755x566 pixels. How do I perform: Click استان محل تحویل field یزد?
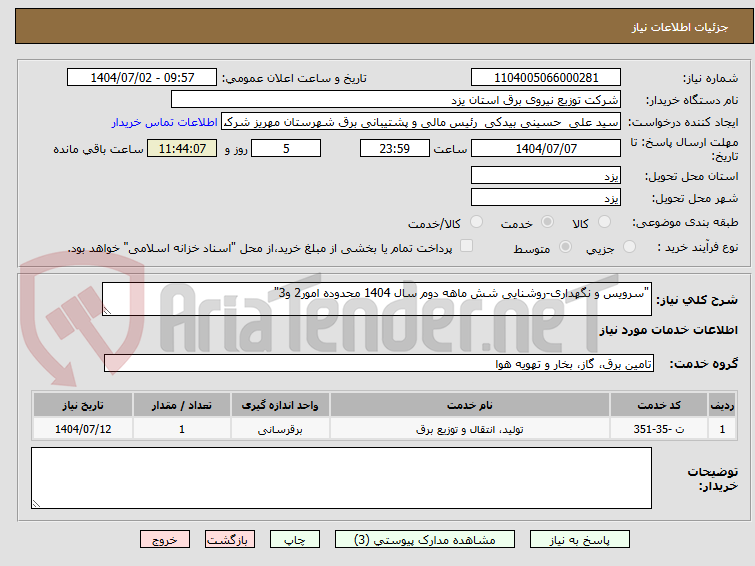coord(546,175)
